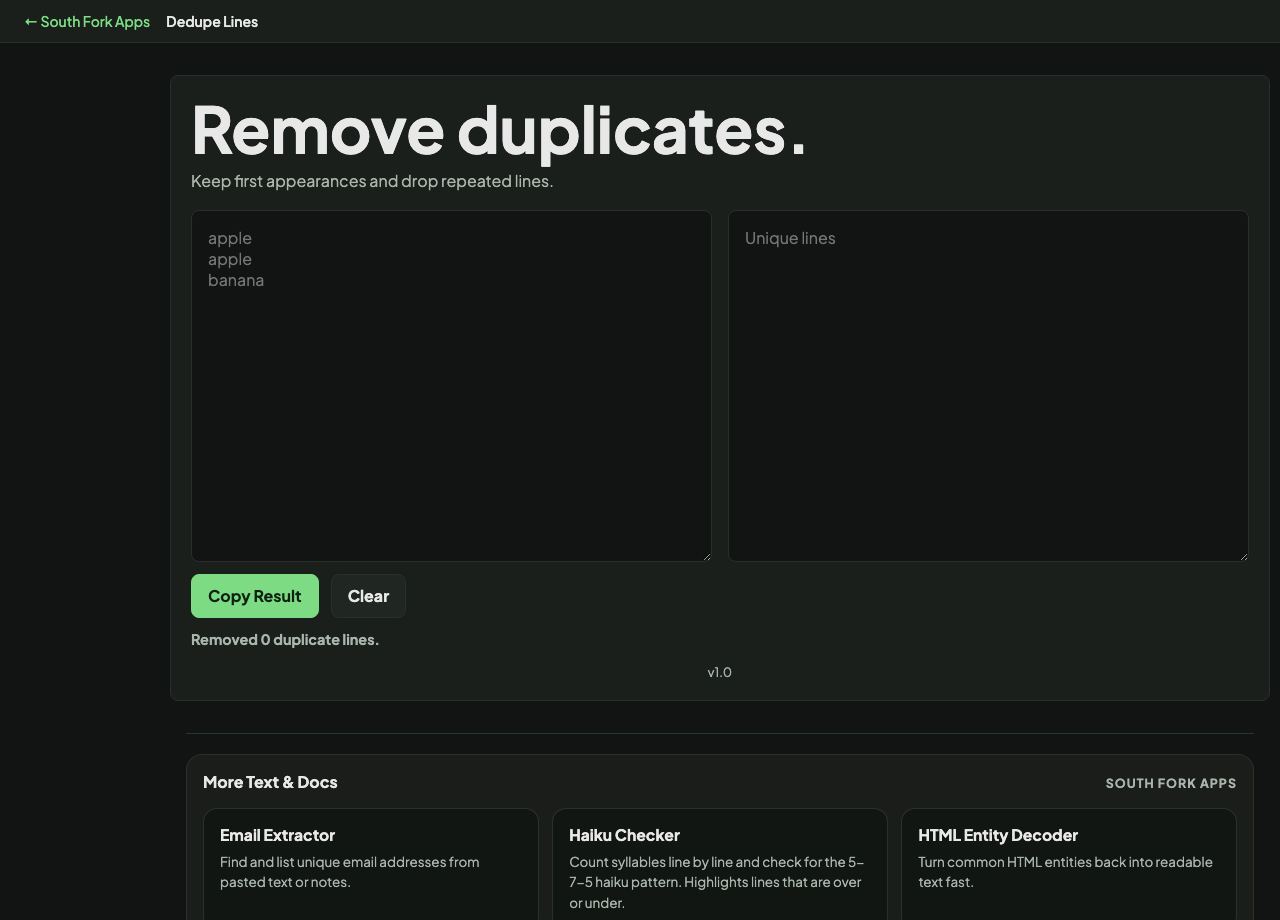Image resolution: width=1280 pixels, height=920 pixels.
Task: Click the Copy Result button
Action: point(255,596)
